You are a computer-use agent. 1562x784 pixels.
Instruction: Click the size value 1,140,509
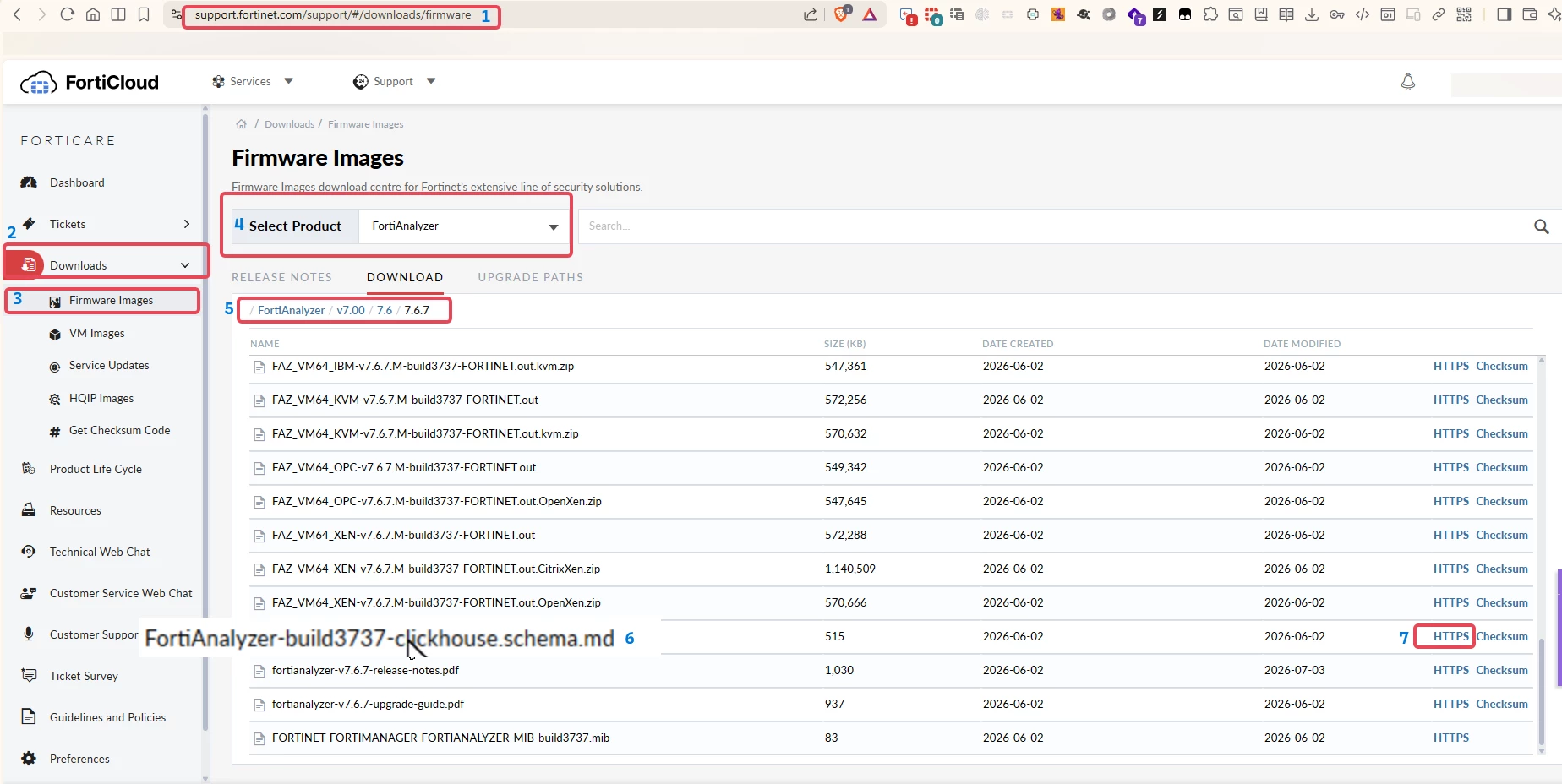[x=850, y=569]
